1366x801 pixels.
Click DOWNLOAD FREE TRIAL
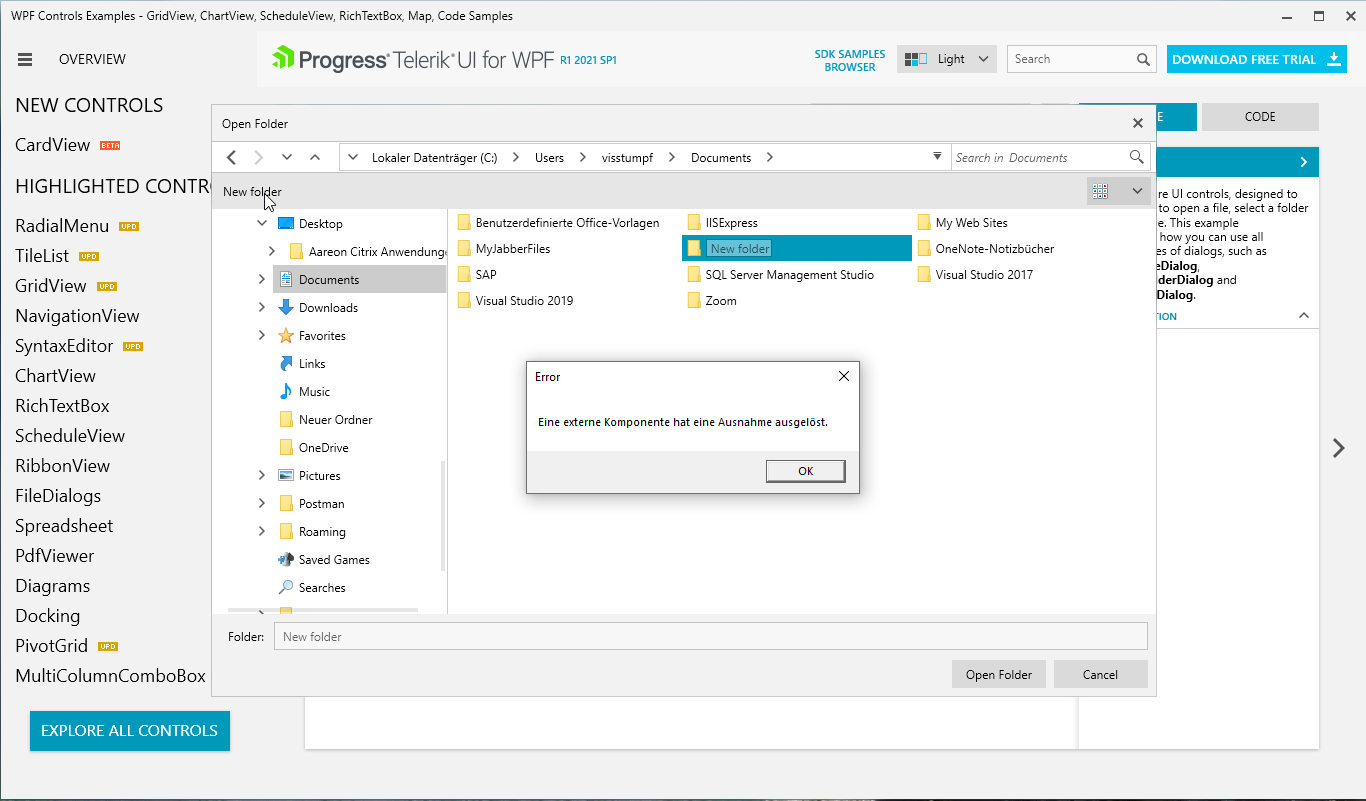coord(1257,59)
